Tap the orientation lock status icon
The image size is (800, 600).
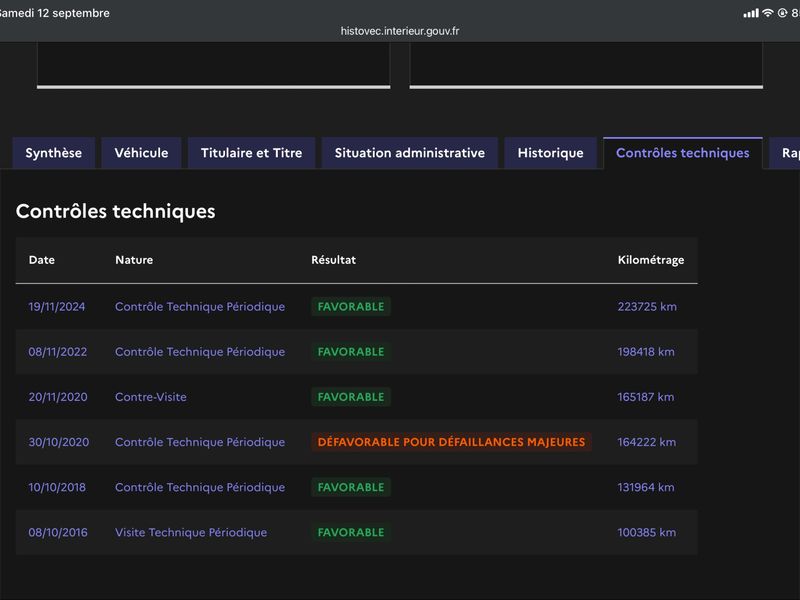coord(782,13)
